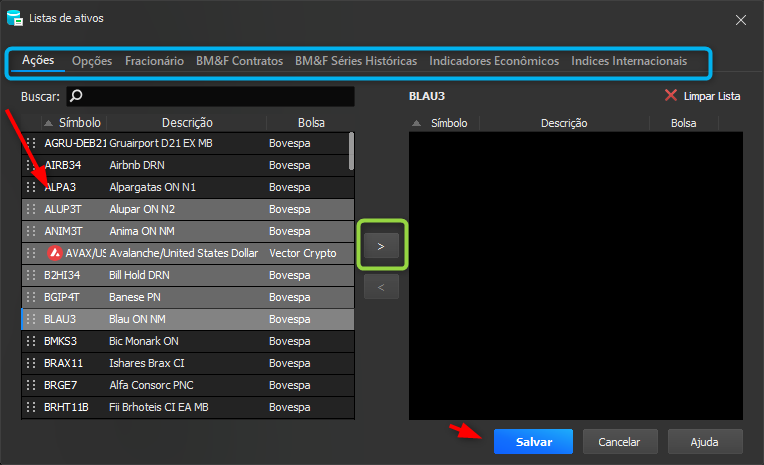
Task: Click the red Avalanche crypto logo icon
Action: pyautogui.click(x=55, y=252)
